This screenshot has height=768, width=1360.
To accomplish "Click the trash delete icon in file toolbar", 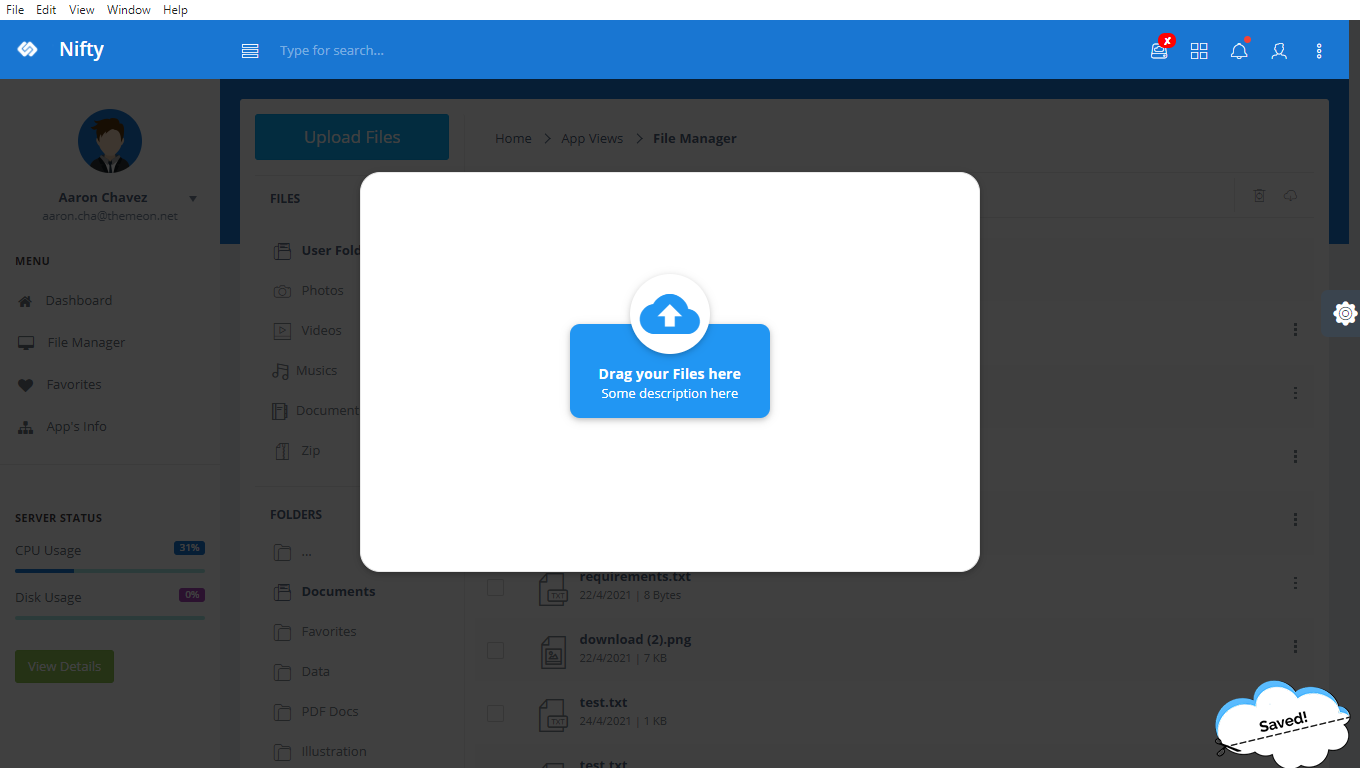I will [1259, 196].
